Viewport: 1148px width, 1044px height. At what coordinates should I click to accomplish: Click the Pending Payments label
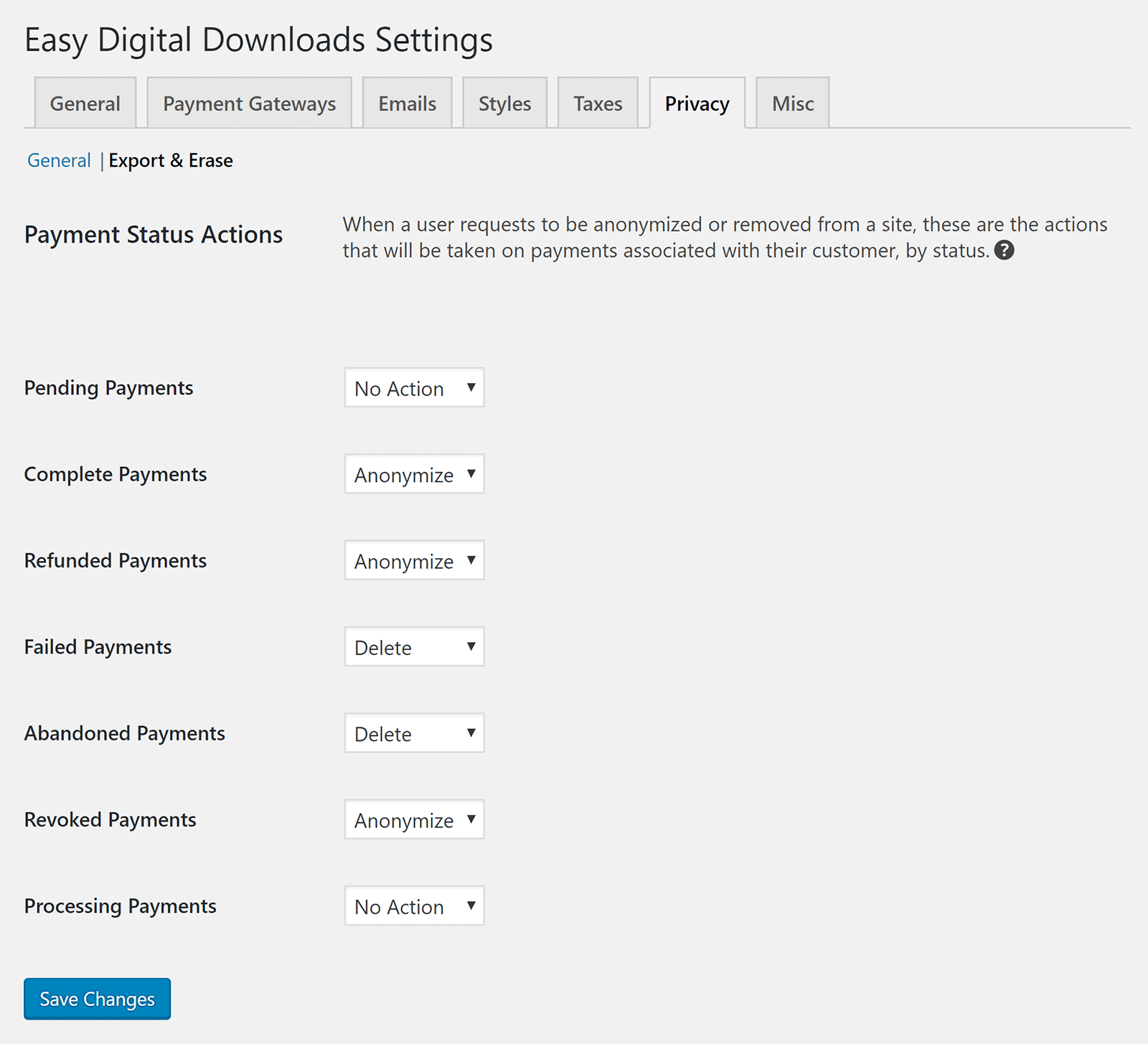109,388
